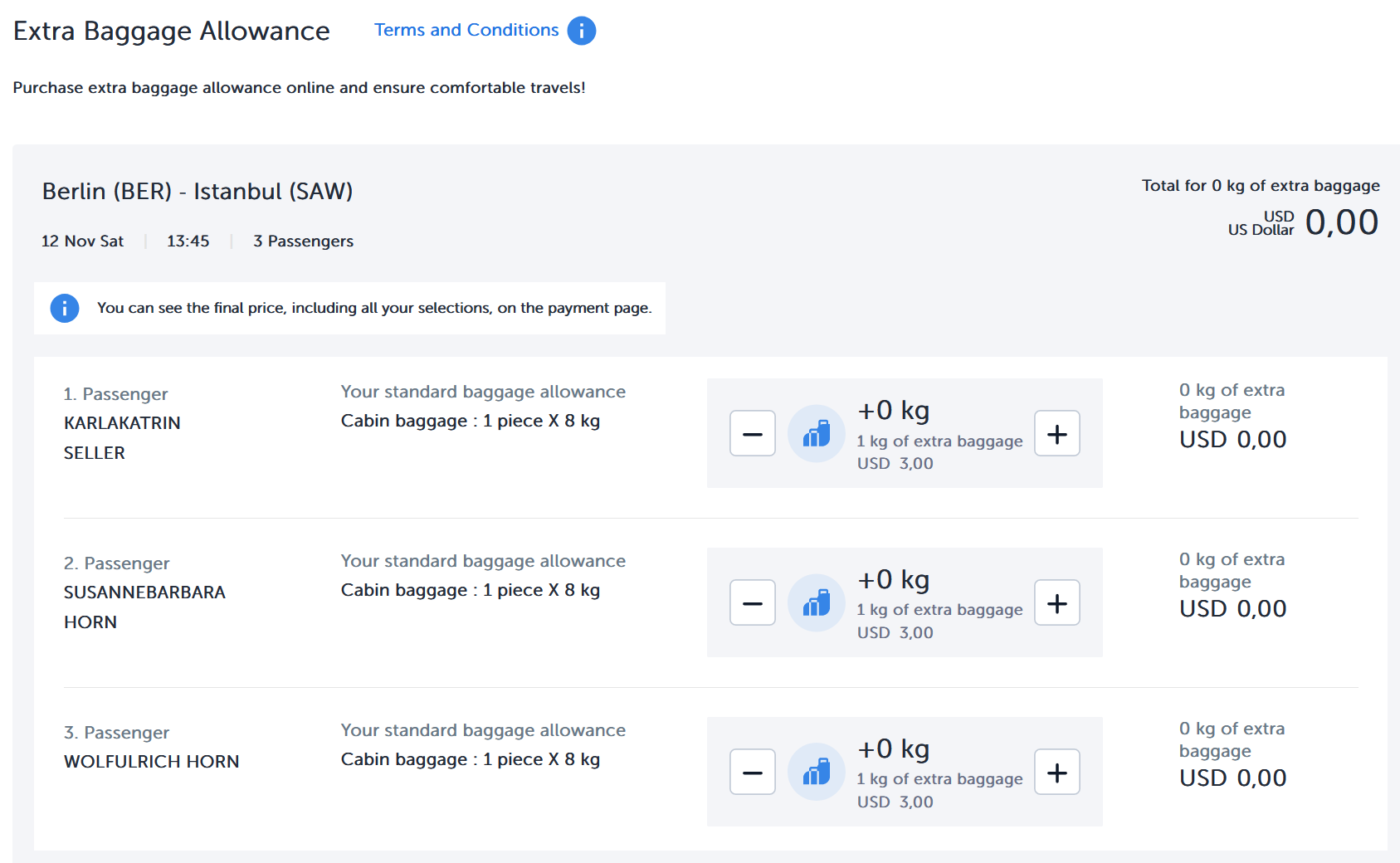
Task: Click the USD total price 0,00
Action: [1340, 222]
